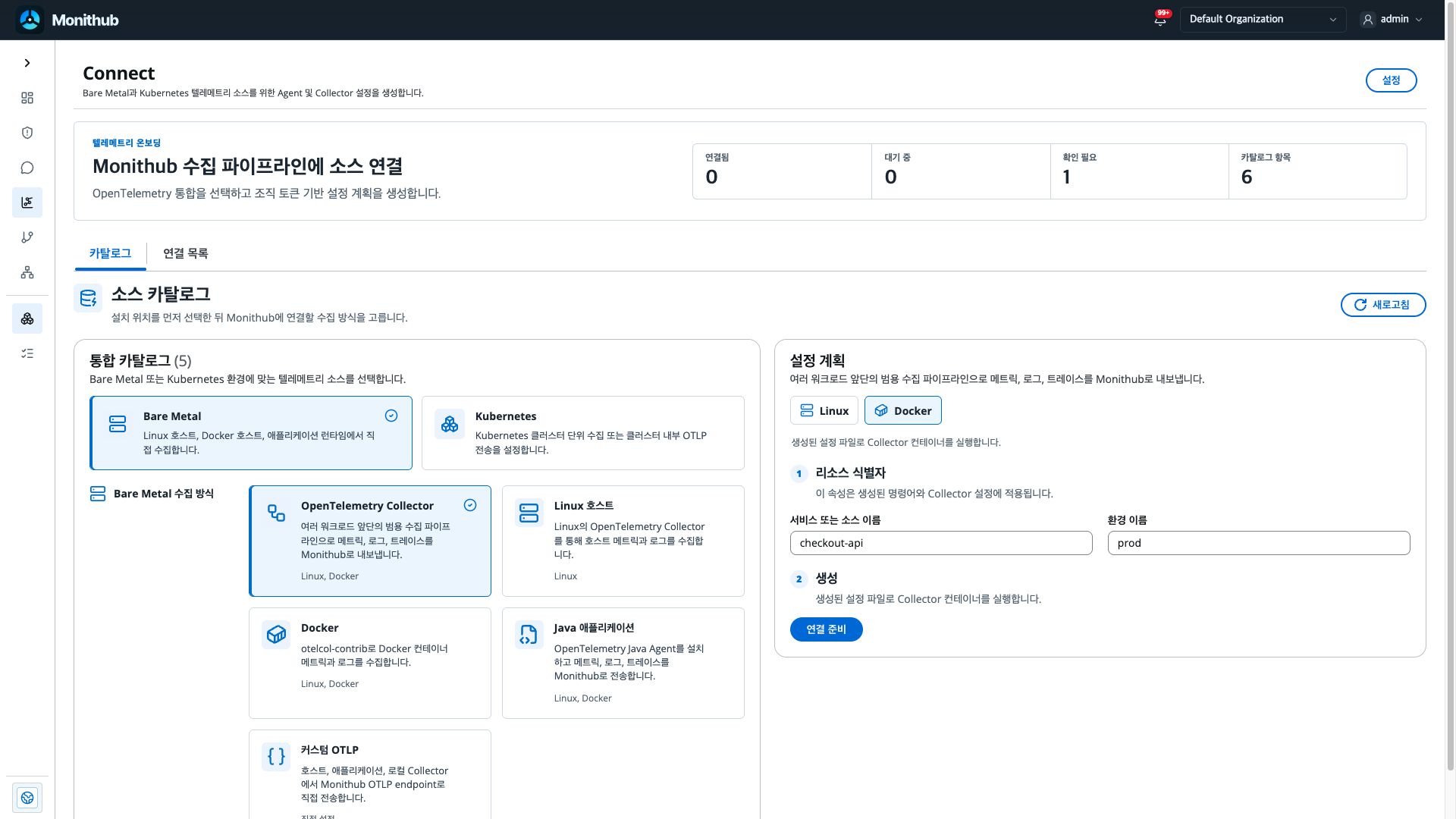
Task: Choose the Linux platform in 설정 계획
Action: [x=824, y=410]
